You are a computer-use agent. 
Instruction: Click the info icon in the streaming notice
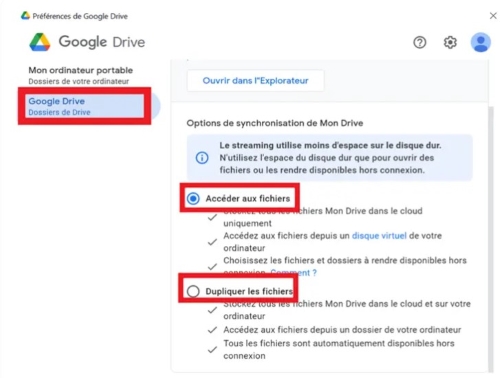click(x=202, y=158)
